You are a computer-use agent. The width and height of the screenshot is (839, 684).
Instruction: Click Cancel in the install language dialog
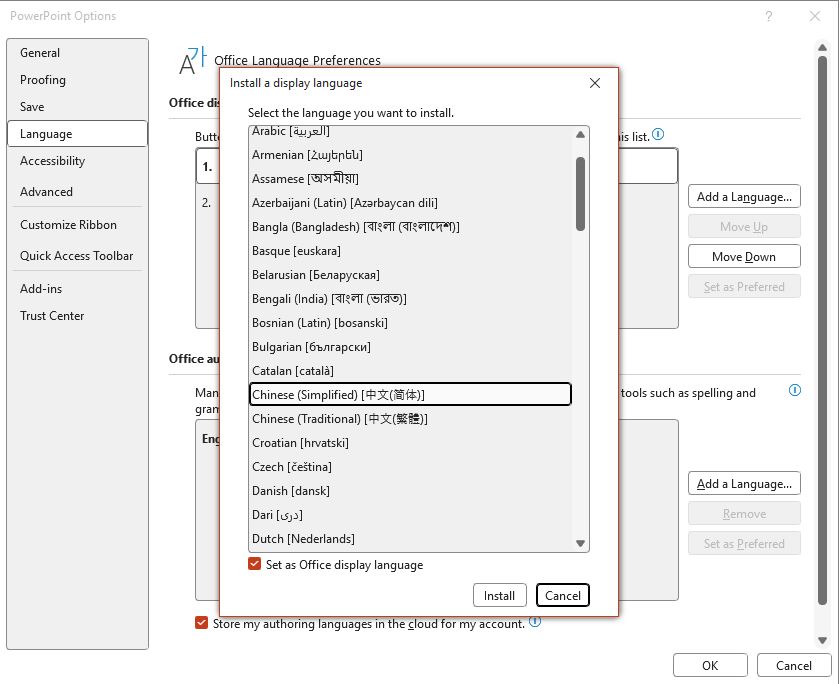(562, 595)
